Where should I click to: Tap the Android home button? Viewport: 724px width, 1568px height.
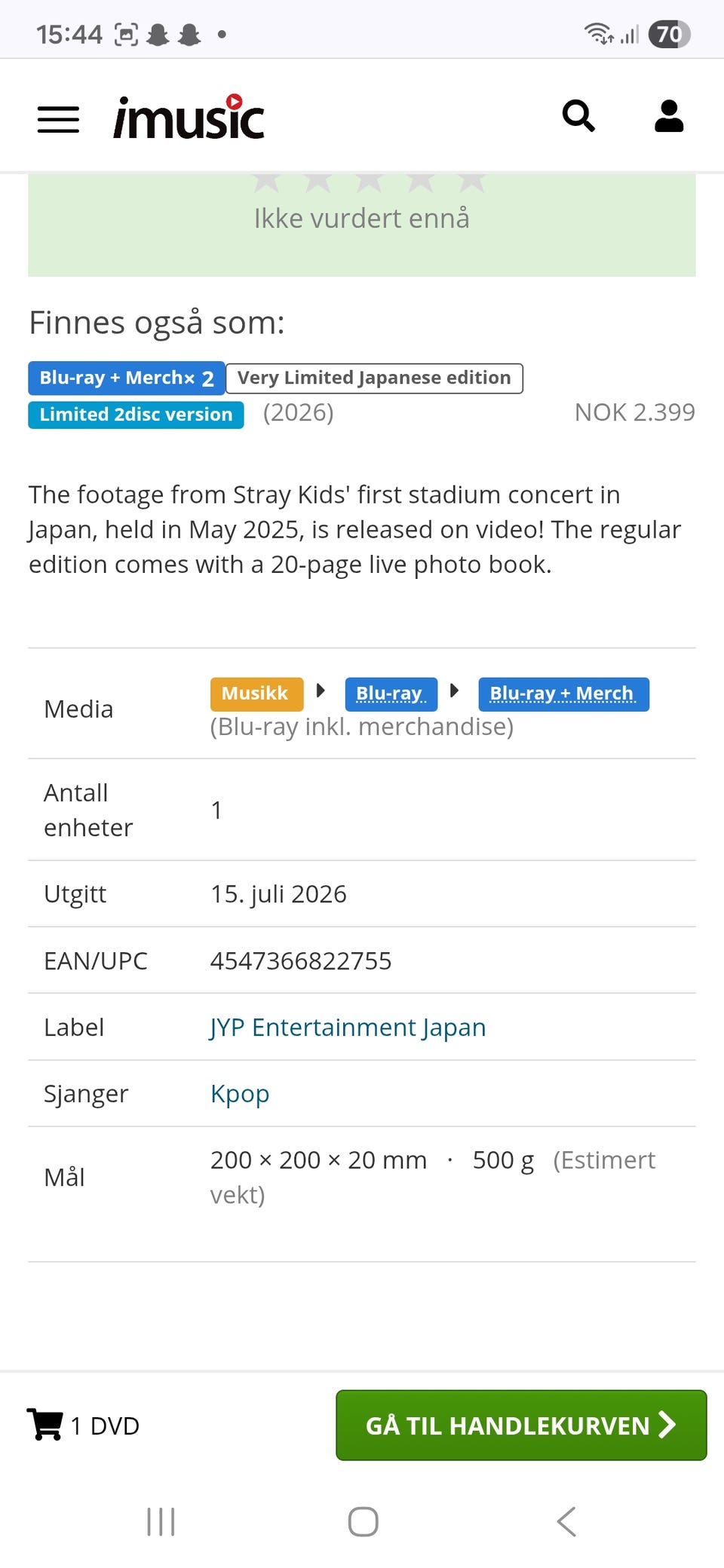point(363,1521)
